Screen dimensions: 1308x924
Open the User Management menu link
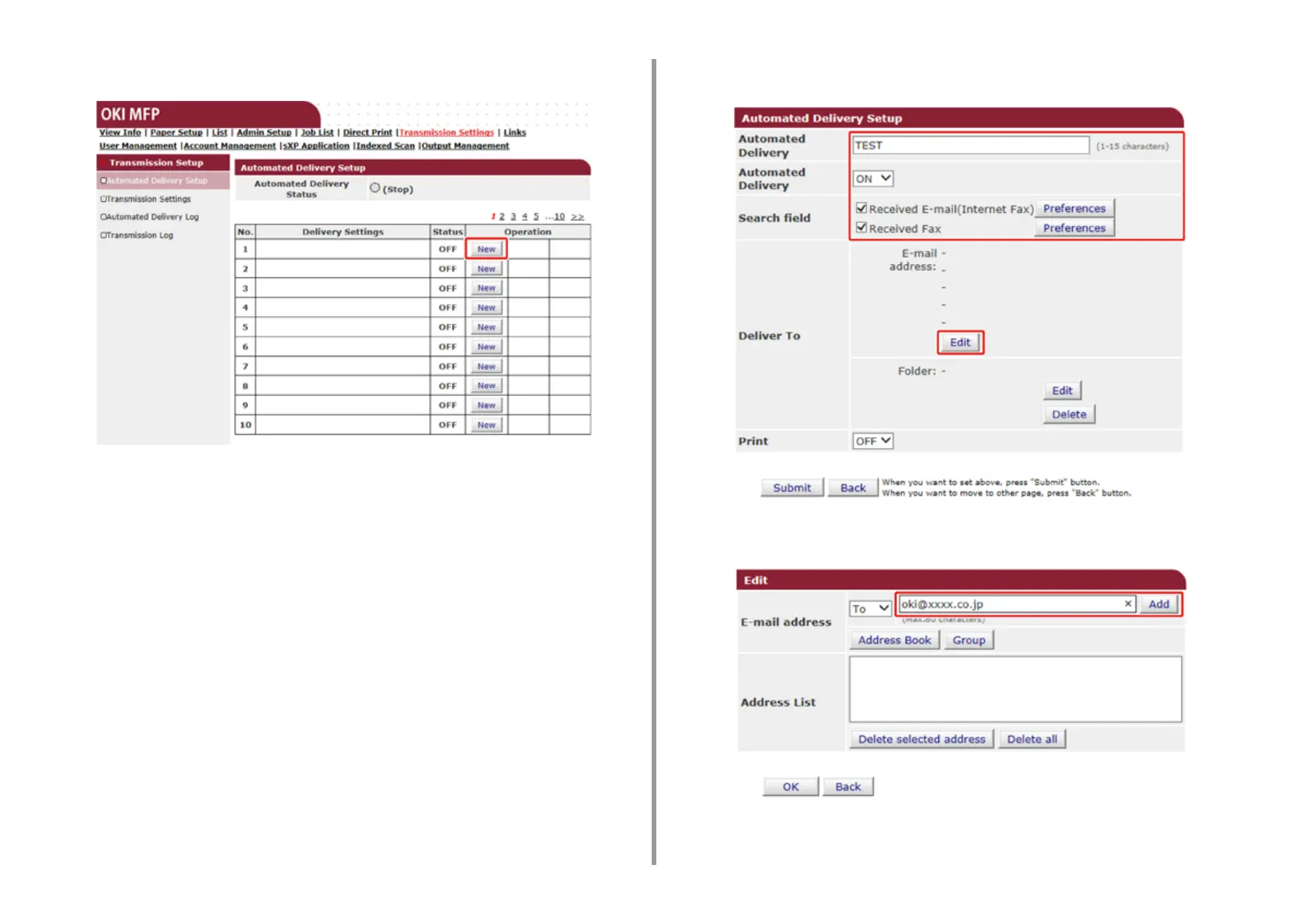click(138, 146)
